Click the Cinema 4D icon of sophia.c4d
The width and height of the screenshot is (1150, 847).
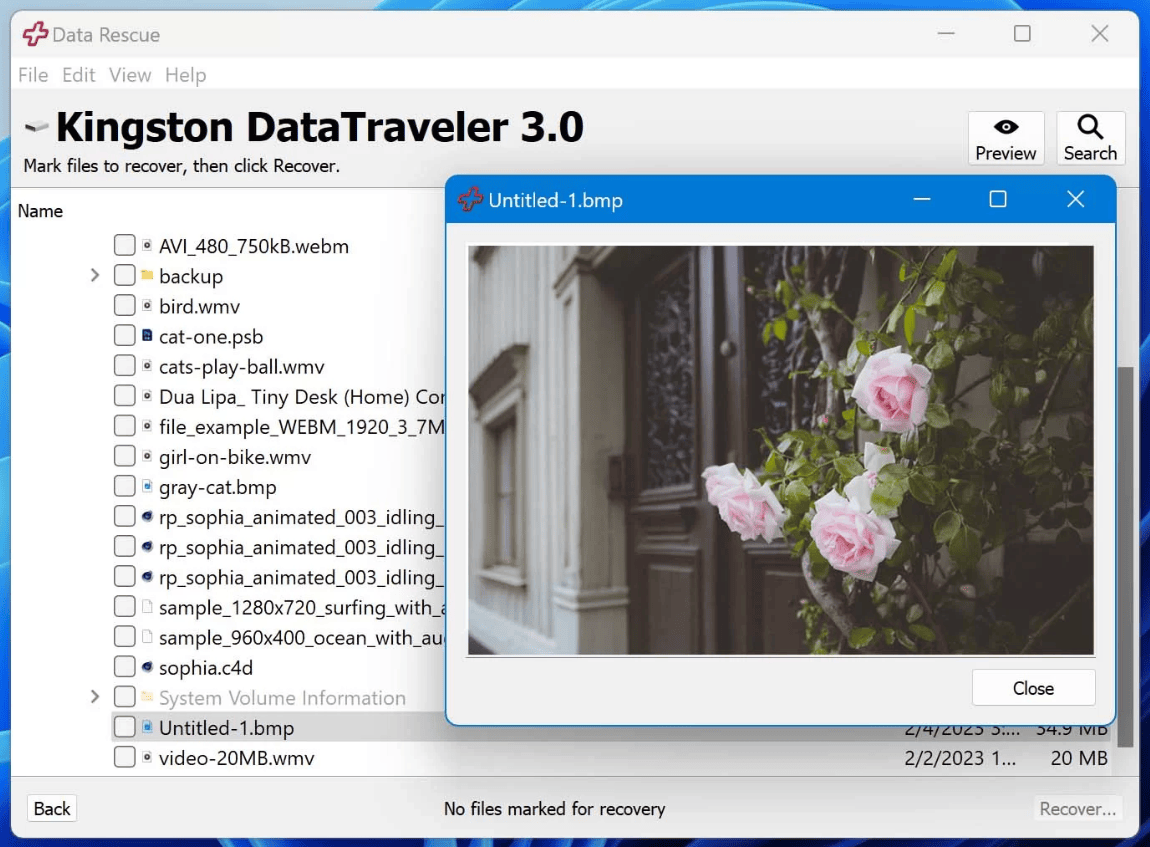(147, 667)
